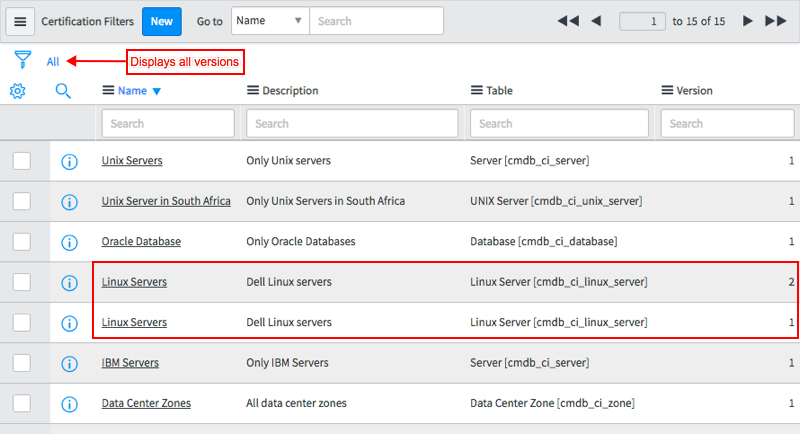Click the All filter breadcrumb
The height and width of the screenshot is (434, 800).
[53, 62]
